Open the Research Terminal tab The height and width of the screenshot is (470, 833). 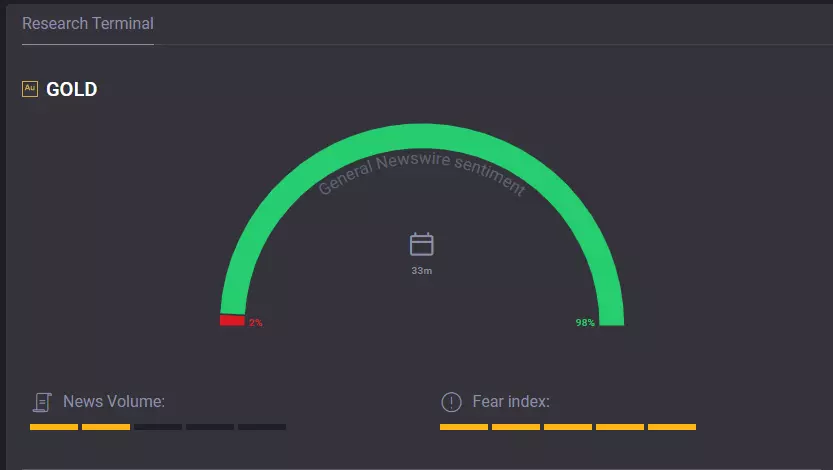tap(88, 23)
